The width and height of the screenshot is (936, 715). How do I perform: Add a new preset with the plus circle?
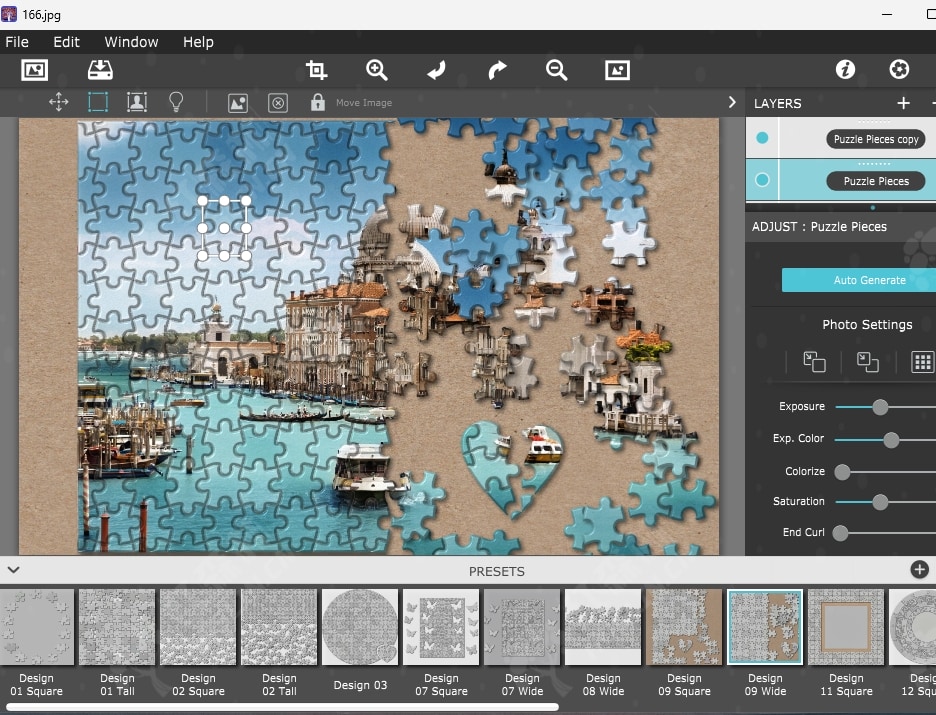pos(919,569)
